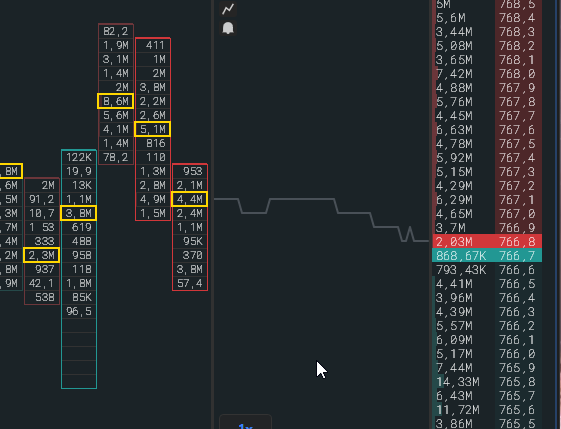This screenshot has width=561, height=429.
Task: Select the 765,7 bid price level
Action: tap(517, 396)
